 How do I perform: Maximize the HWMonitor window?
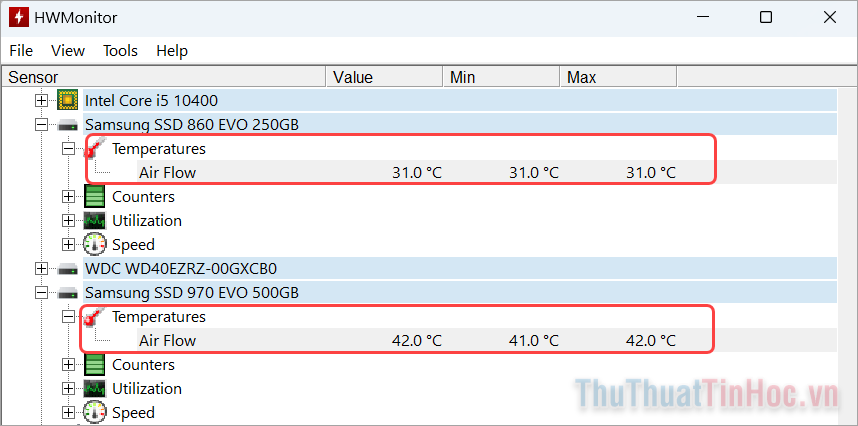[x=766, y=17]
